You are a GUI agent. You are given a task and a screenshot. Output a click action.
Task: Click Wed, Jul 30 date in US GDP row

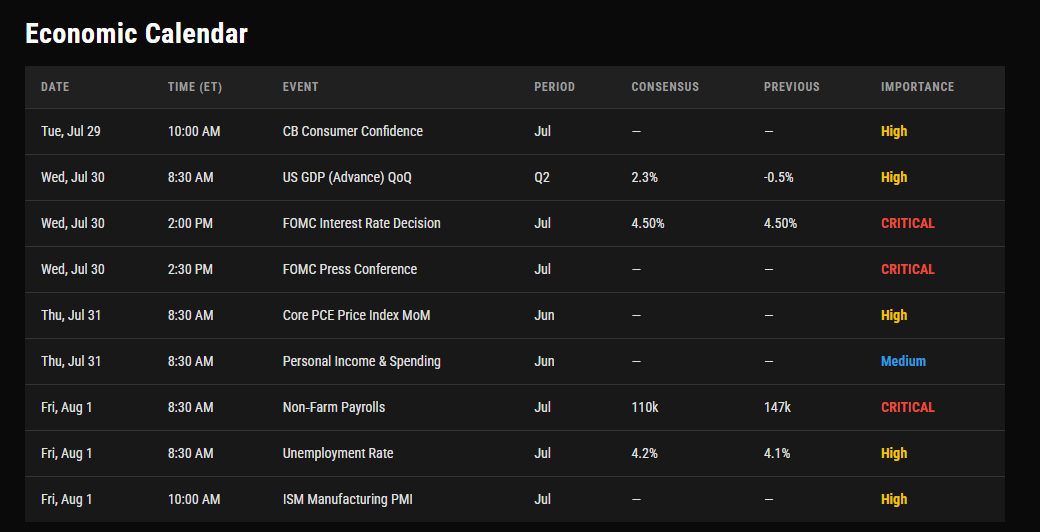click(73, 177)
